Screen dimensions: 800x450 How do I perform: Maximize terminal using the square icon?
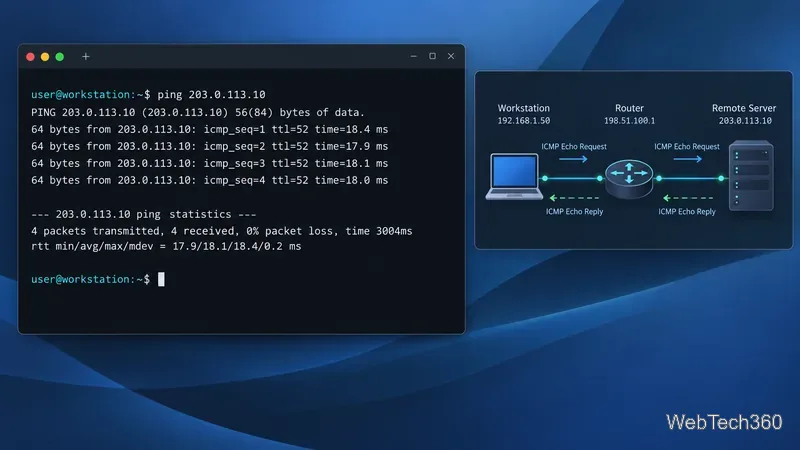pos(432,56)
